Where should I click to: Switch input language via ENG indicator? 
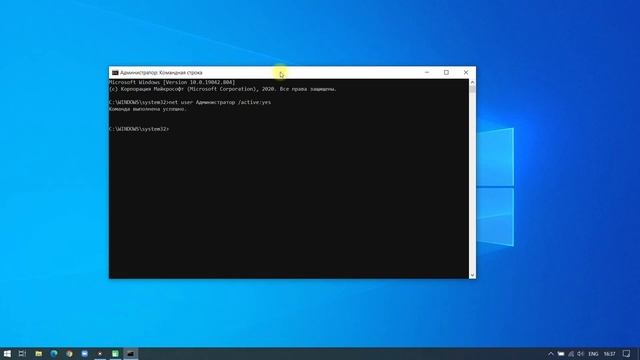[x=593, y=354]
